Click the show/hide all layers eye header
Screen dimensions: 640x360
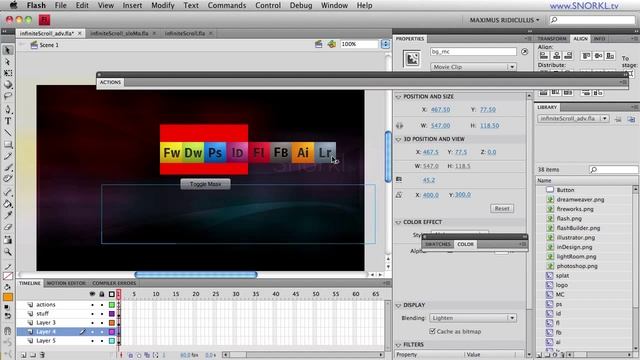pos(92,294)
